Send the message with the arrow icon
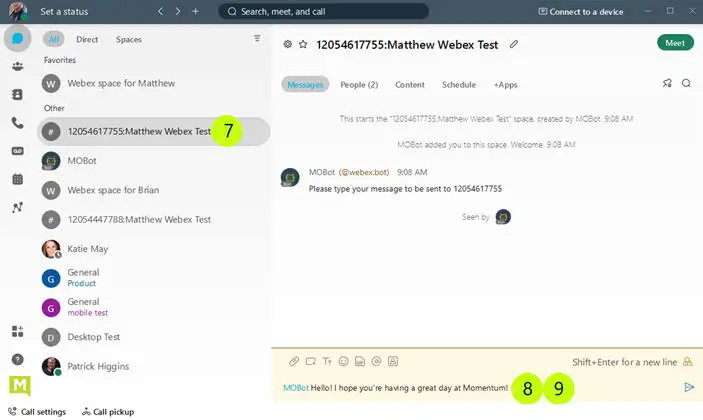 [689, 387]
